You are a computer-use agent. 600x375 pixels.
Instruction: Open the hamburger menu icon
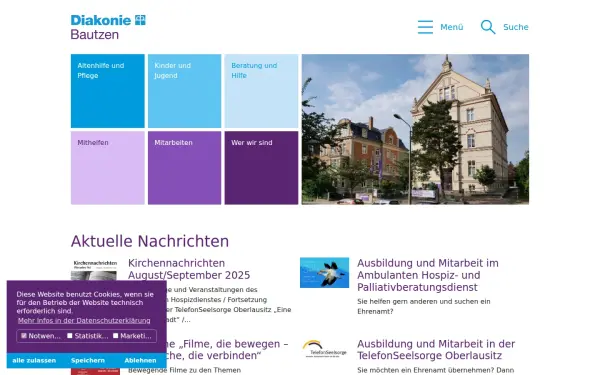(425, 27)
